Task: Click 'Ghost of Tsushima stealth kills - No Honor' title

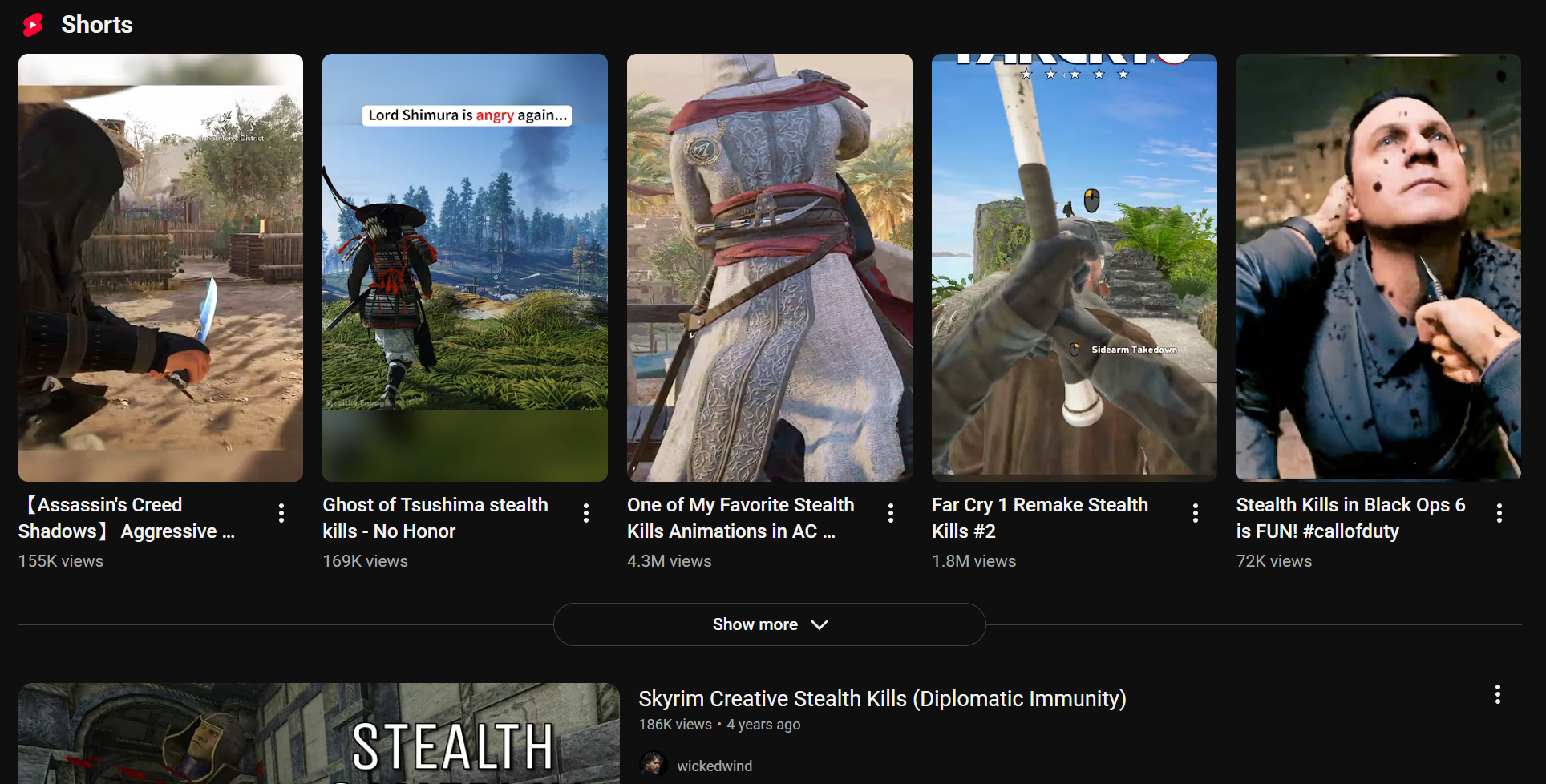Action: point(435,518)
